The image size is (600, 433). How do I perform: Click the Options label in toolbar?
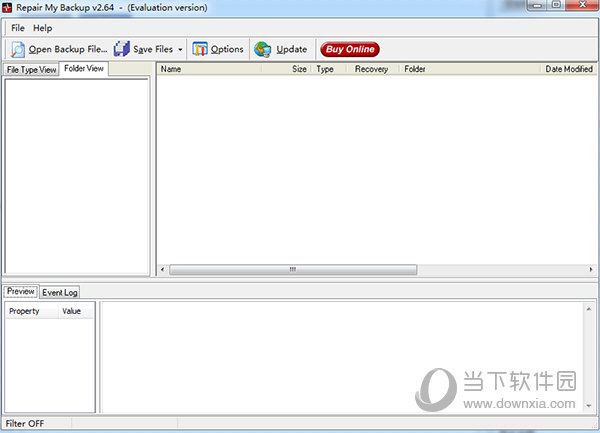(227, 49)
